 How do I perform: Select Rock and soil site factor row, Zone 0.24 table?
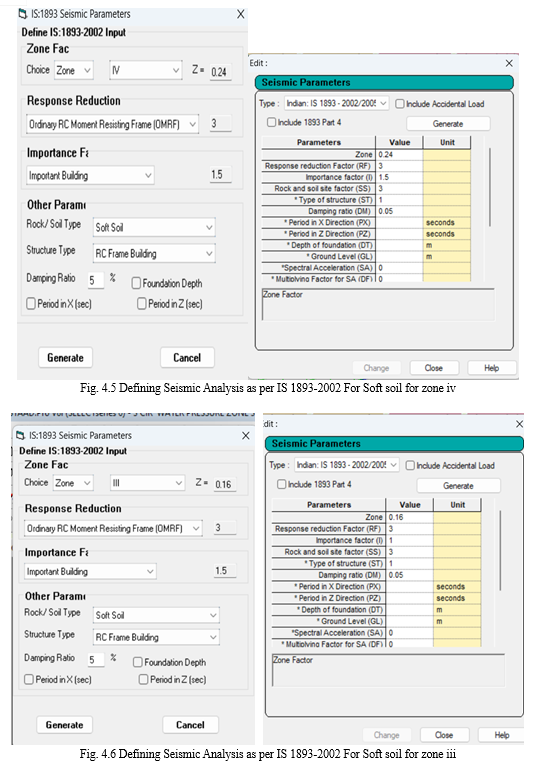click(x=366, y=188)
